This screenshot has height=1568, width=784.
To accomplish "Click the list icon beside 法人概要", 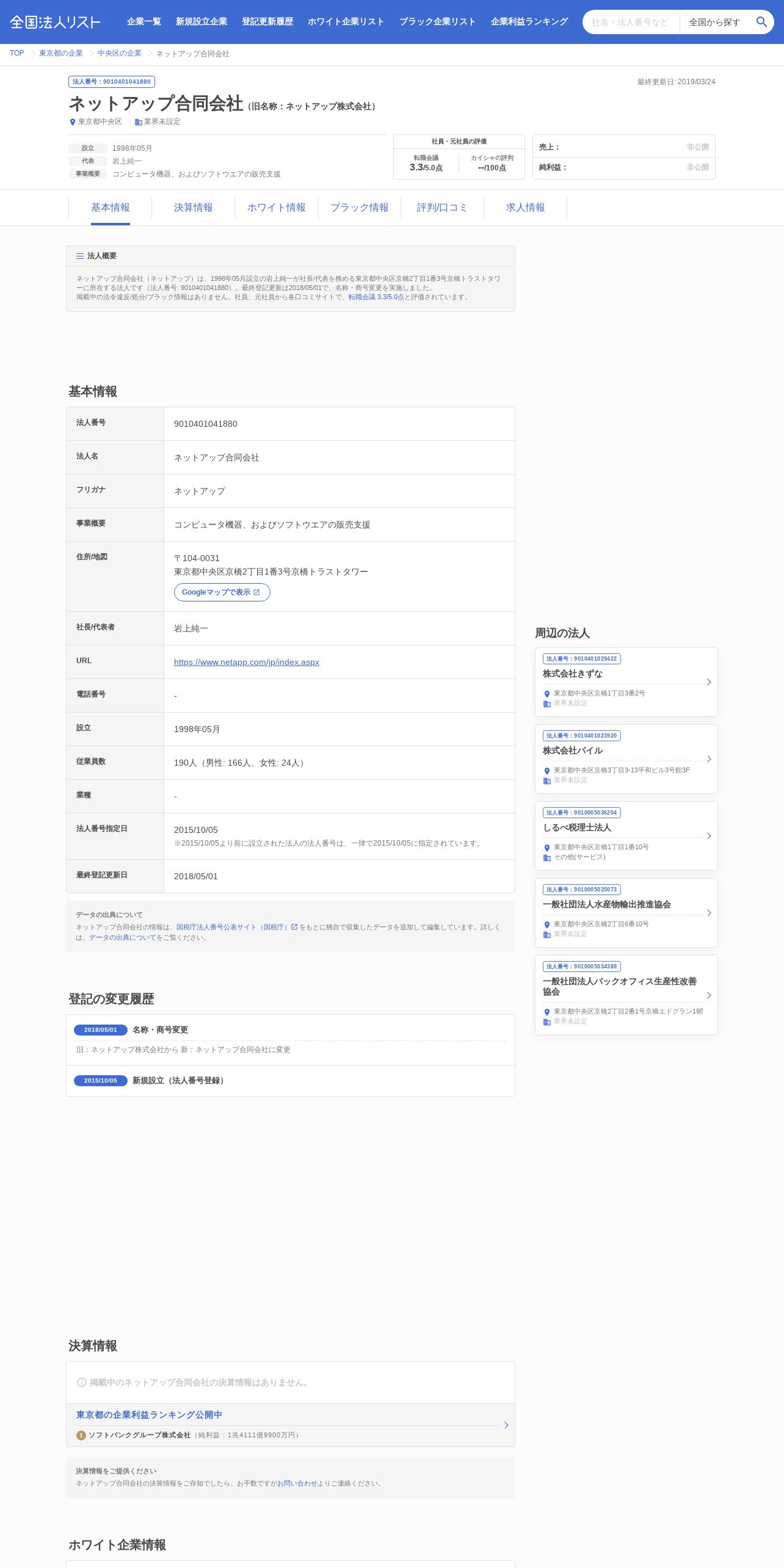I will click(80, 256).
